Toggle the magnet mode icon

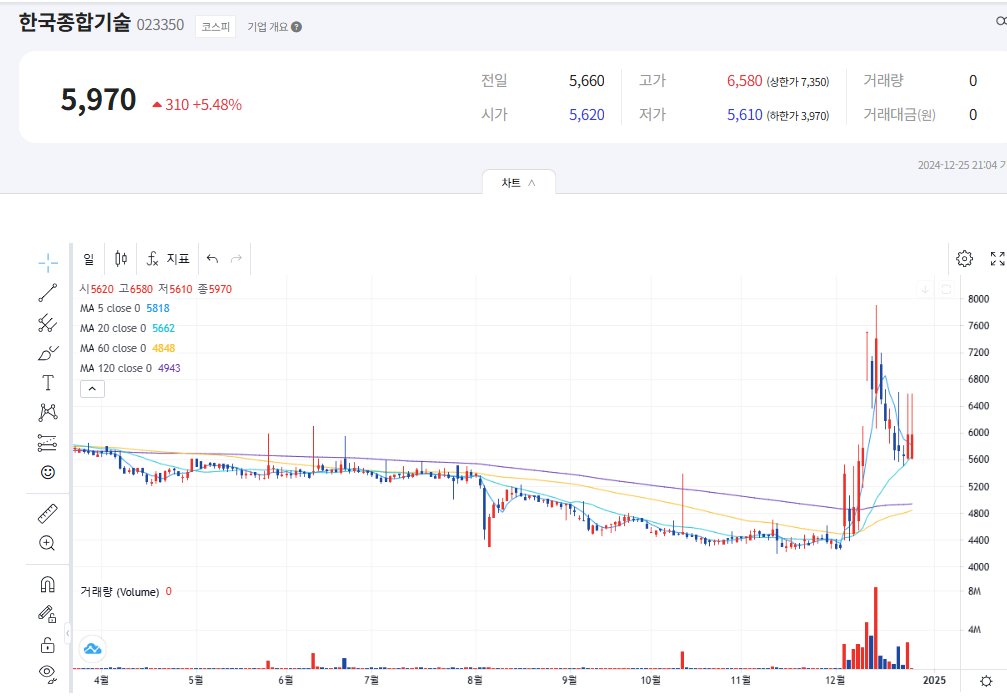coord(48,584)
